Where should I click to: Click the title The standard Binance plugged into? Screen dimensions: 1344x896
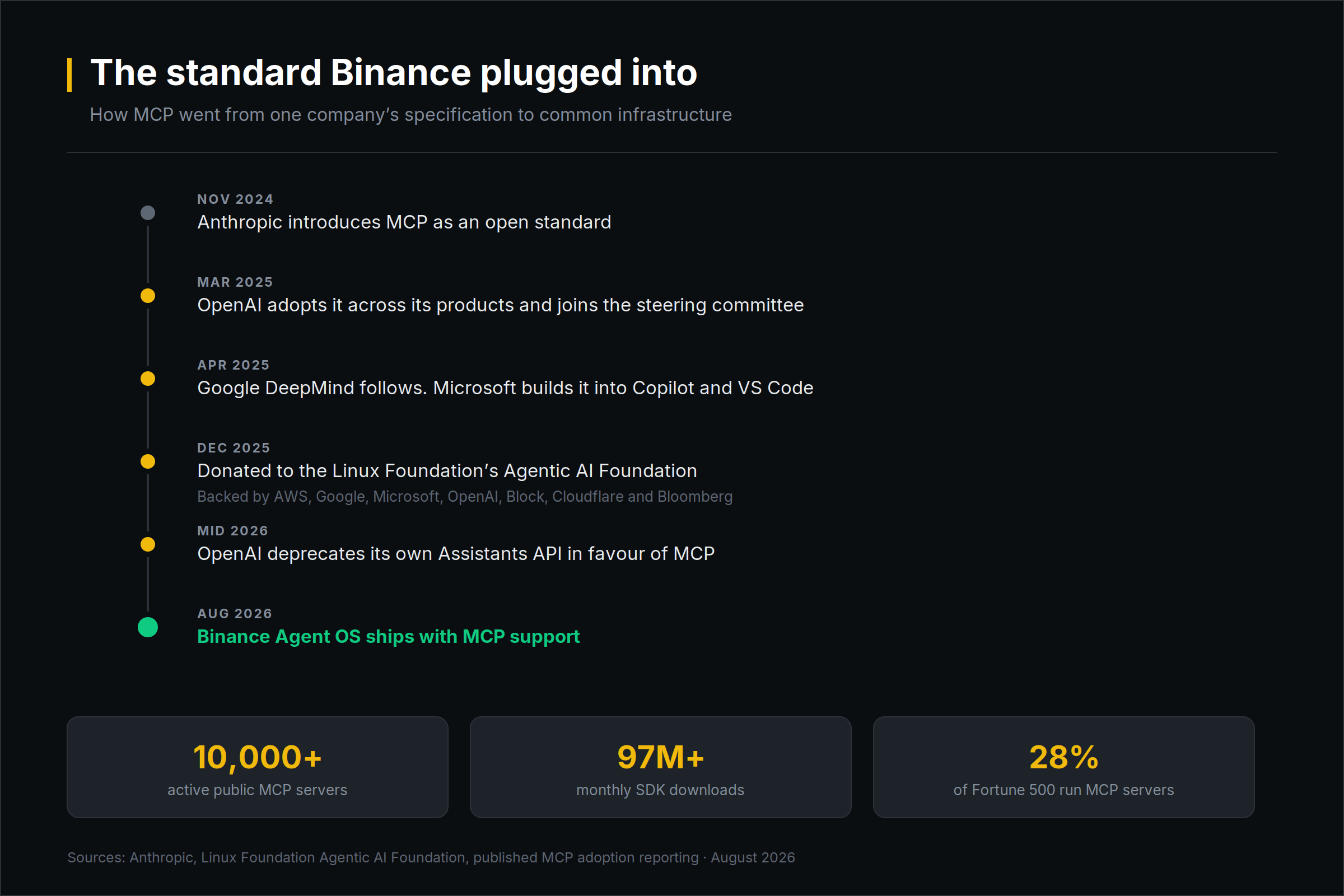(394, 73)
